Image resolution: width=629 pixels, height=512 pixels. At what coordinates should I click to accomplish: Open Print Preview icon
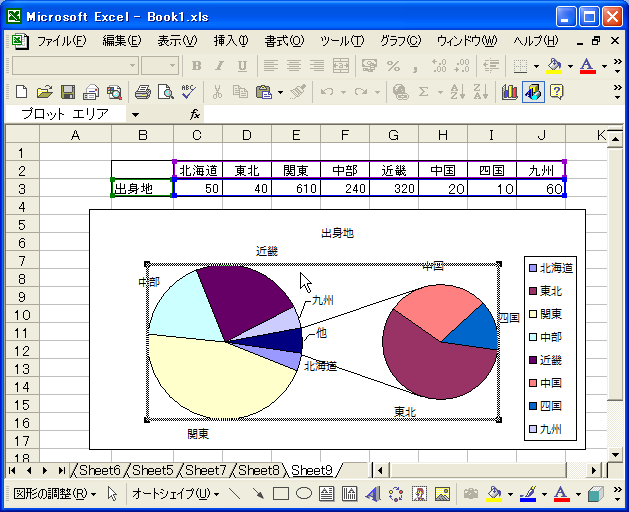165,92
